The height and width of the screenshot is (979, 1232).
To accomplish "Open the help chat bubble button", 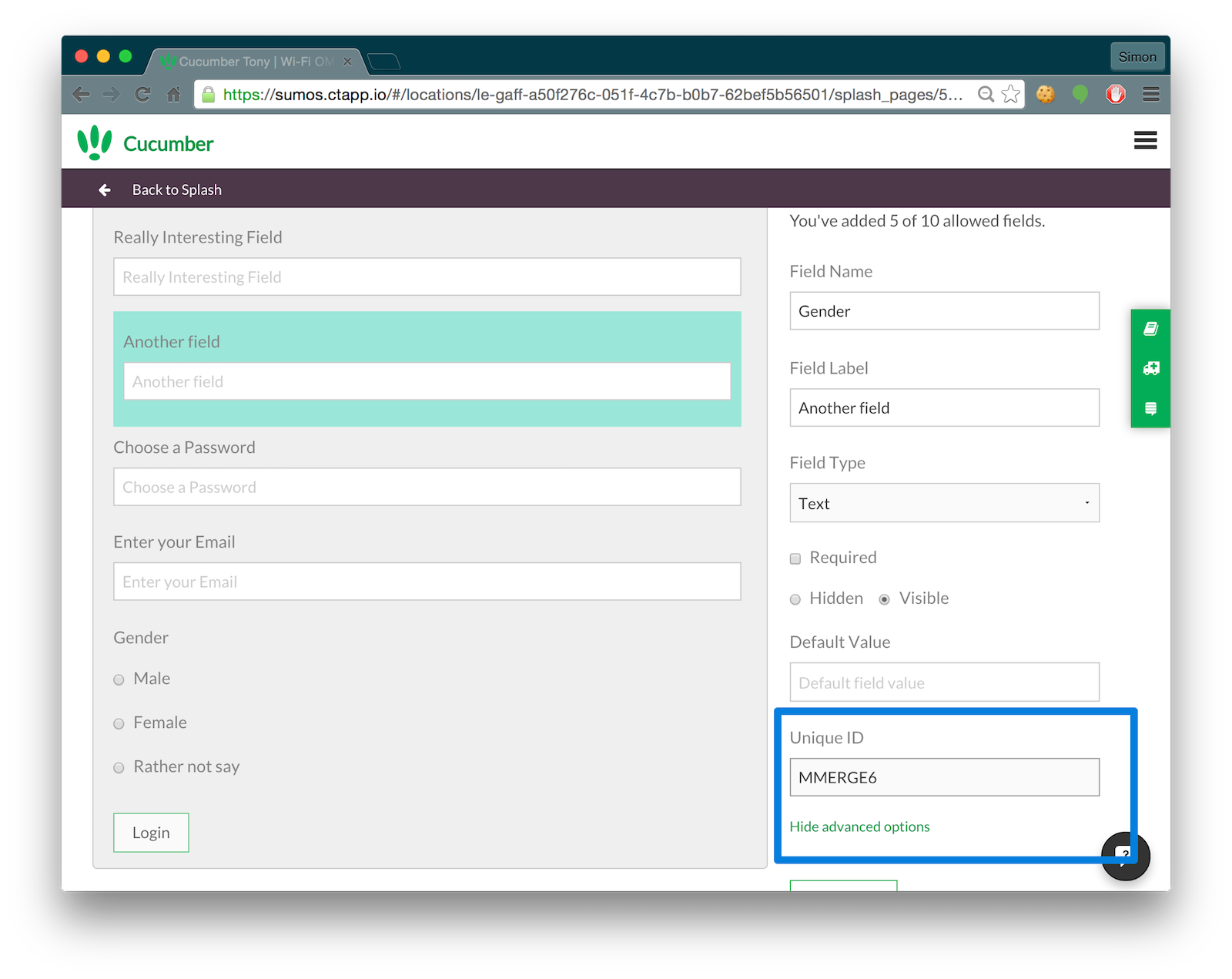I will coord(1125,856).
